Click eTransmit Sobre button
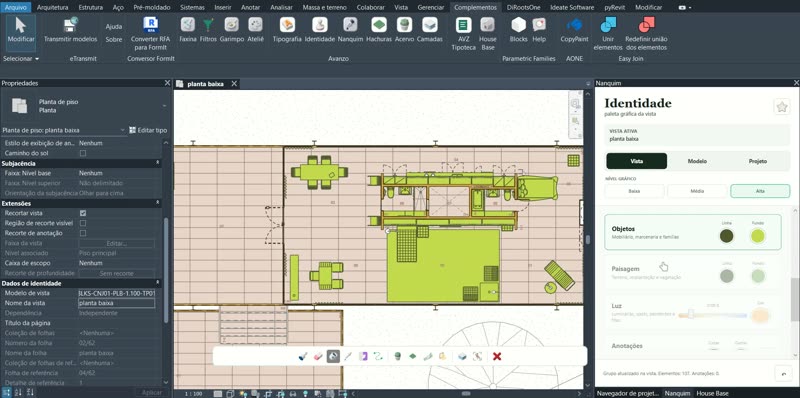This screenshot has width=800, height=398. [114, 39]
